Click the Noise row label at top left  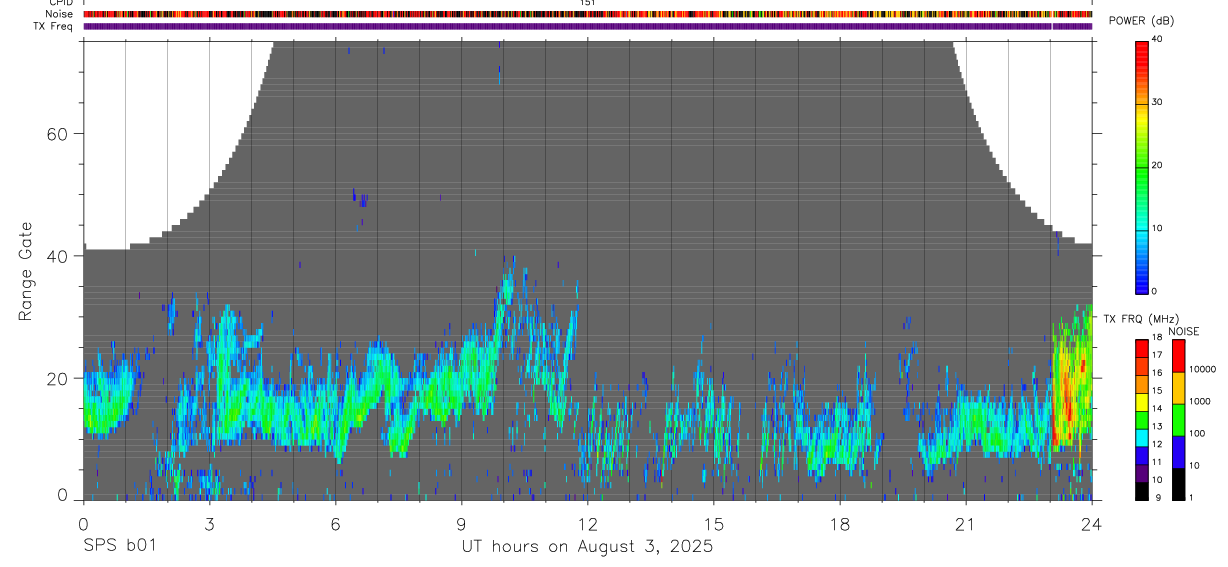coord(60,14)
